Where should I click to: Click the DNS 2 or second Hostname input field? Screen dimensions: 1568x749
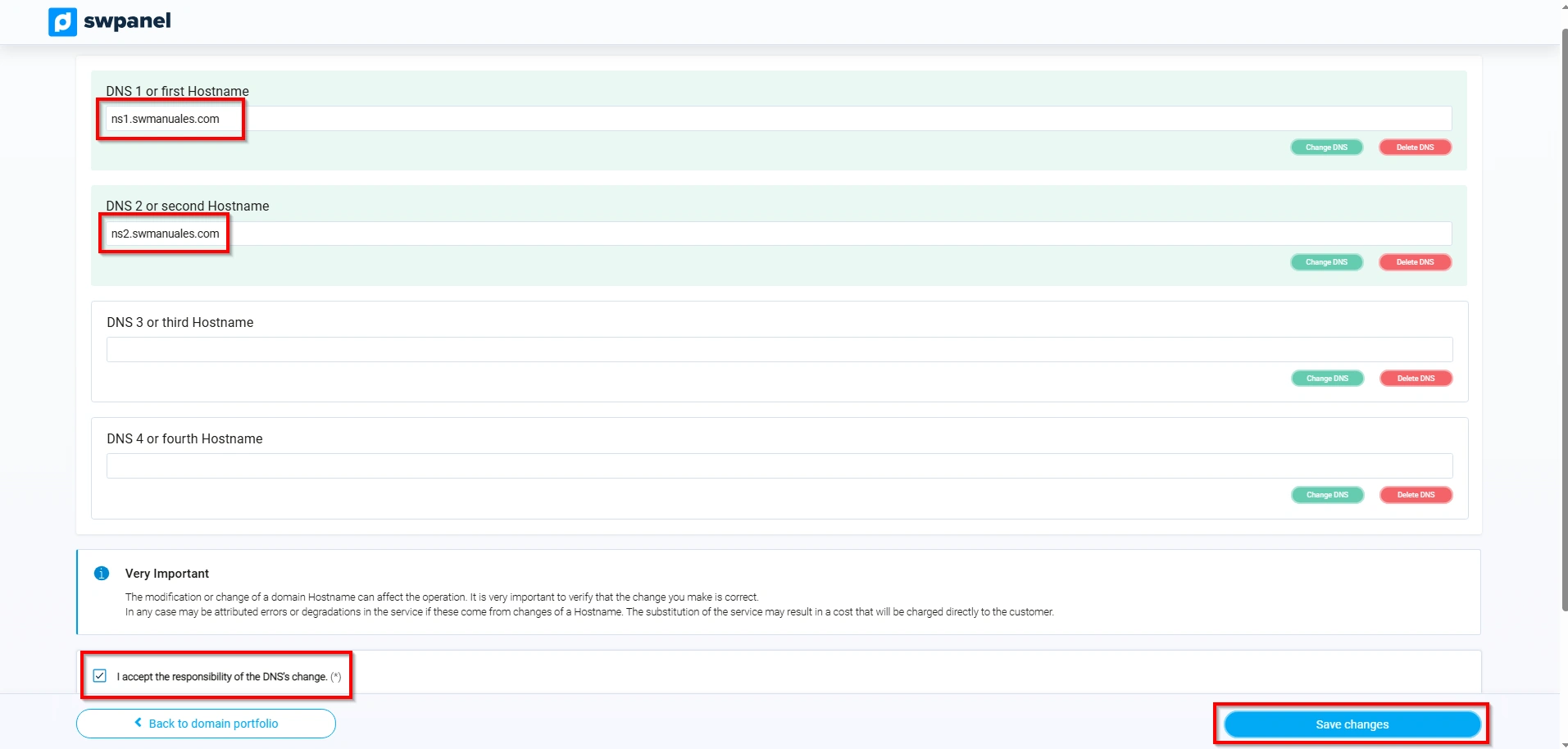(779, 234)
